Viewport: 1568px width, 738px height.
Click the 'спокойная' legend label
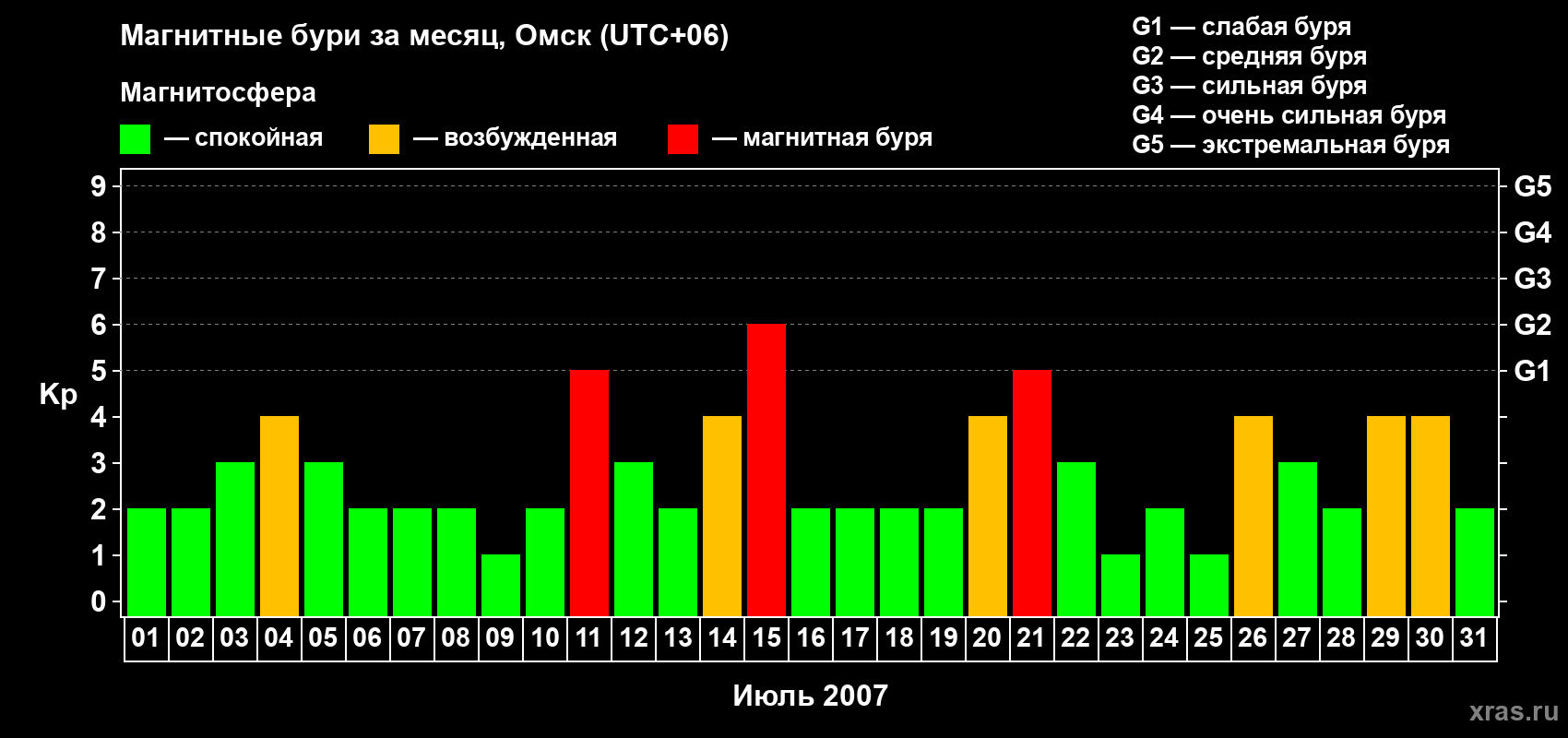coord(259,138)
